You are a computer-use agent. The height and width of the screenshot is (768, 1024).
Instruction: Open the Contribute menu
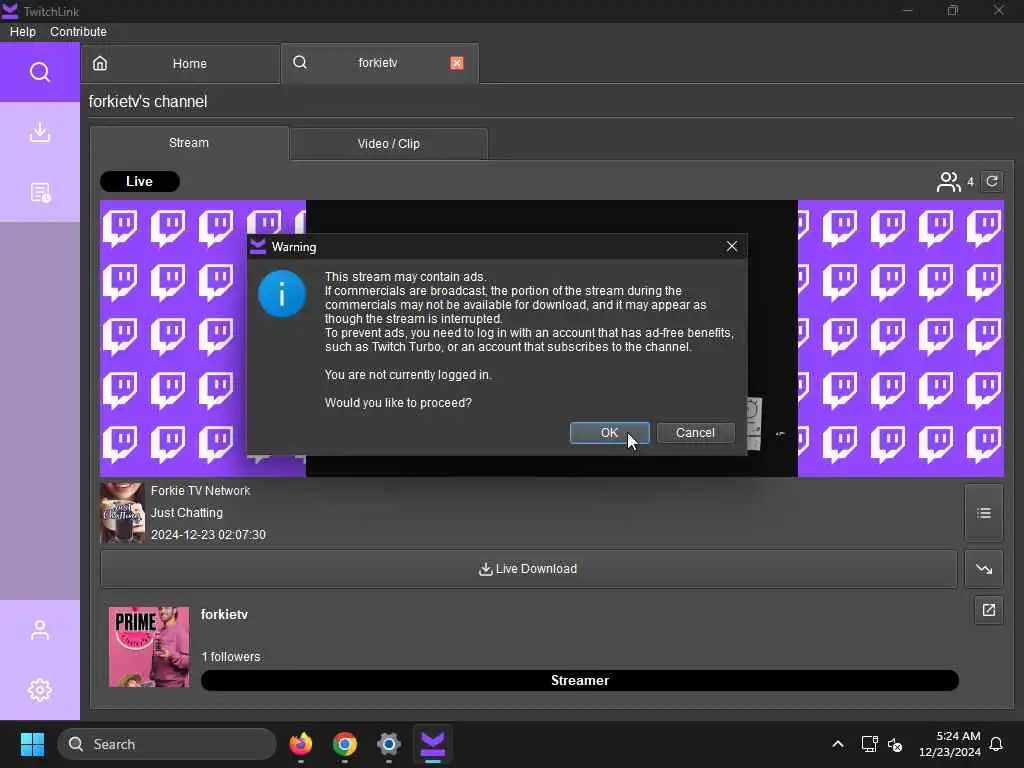click(x=78, y=31)
